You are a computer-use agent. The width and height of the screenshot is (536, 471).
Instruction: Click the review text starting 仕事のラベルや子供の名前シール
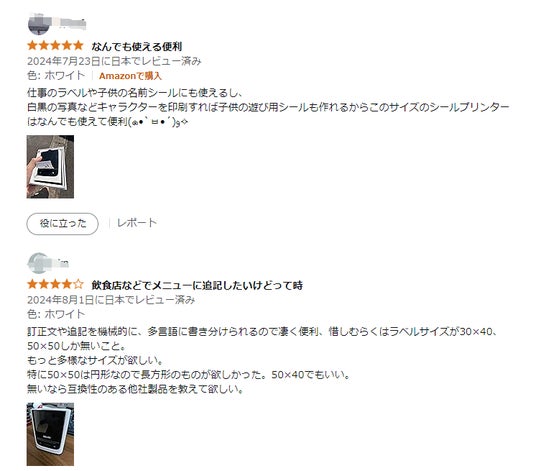pos(268,107)
